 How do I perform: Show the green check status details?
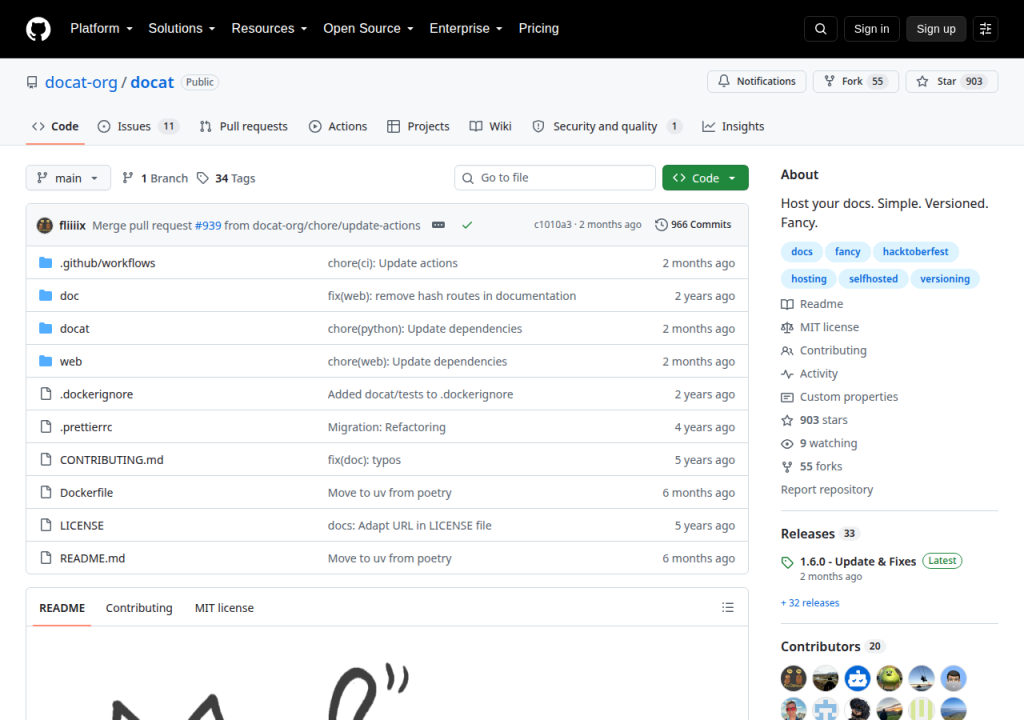pos(467,225)
